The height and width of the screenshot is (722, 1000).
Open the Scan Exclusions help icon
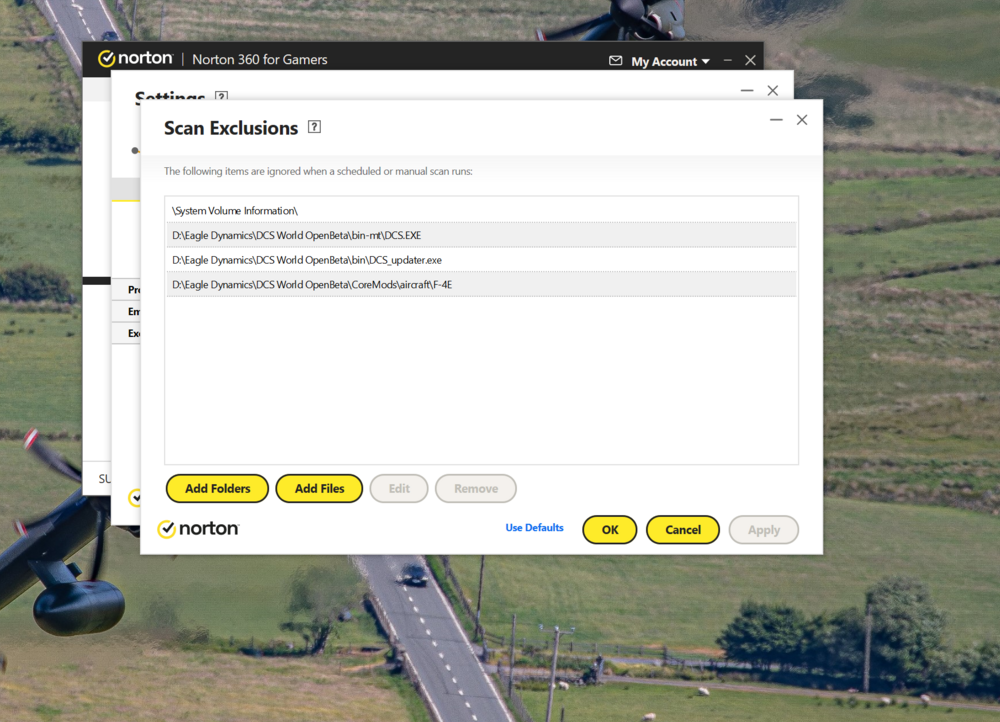point(314,127)
